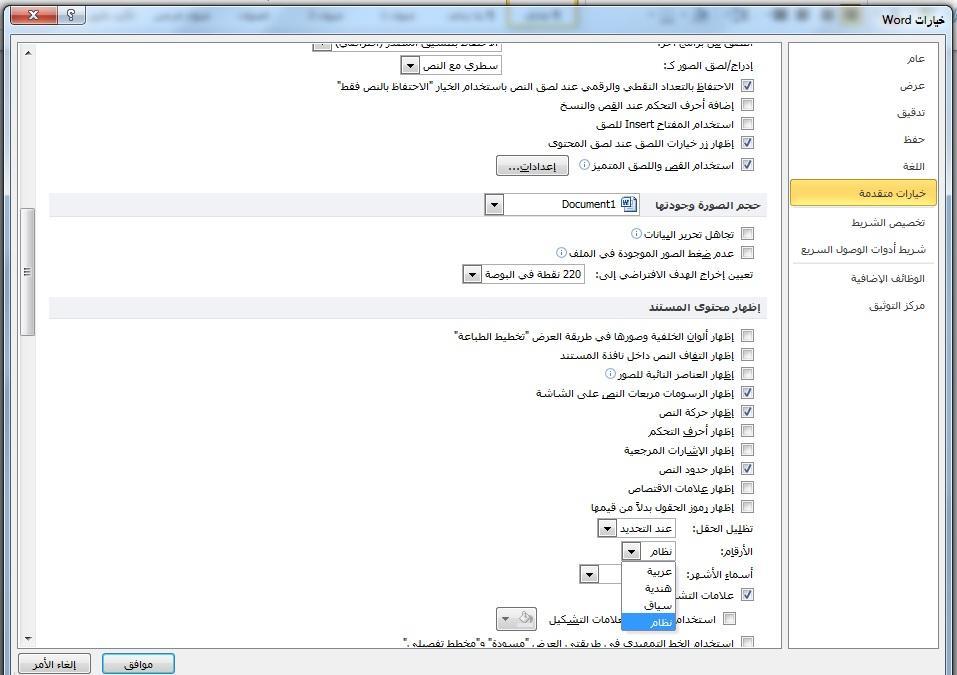Open تخصيص الشريط category

click(x=863, y=222)
